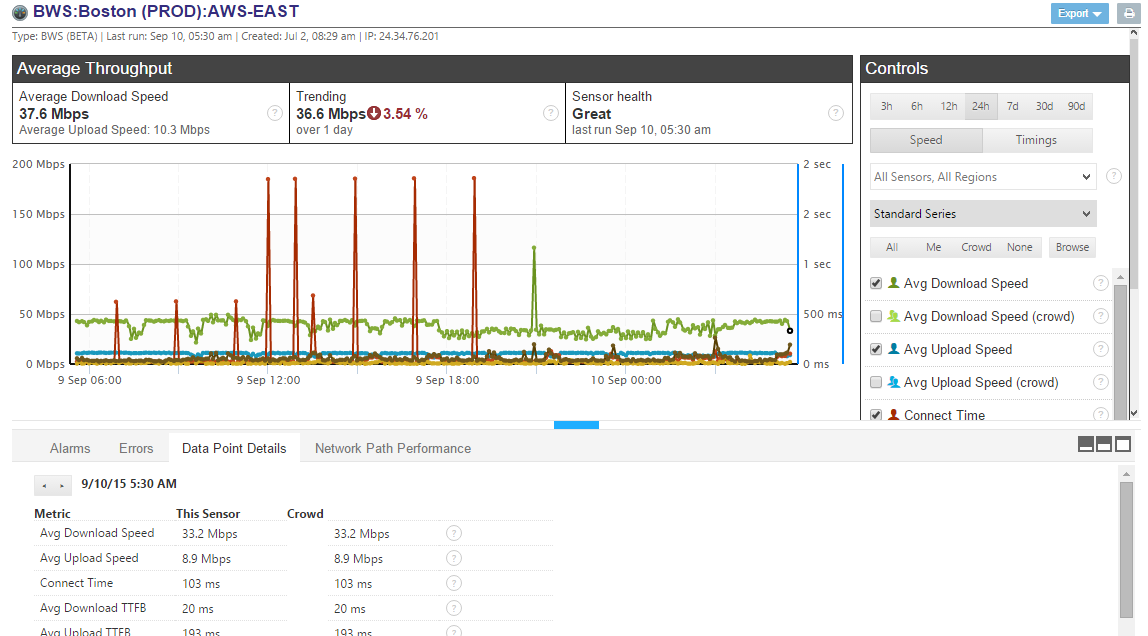The image size is (1148, 636).
Task: Set time range to 3h
Action: click(x=887, y=106)
